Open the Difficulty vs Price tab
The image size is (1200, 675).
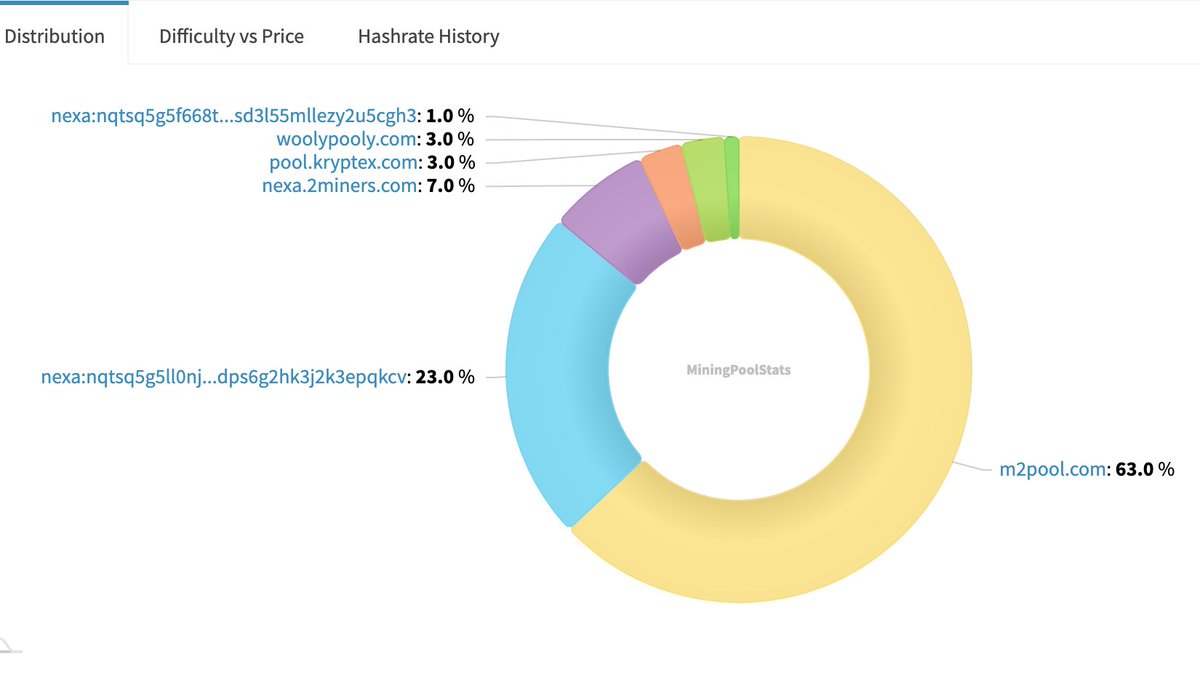pyautogui.click(x=231, y=36)
